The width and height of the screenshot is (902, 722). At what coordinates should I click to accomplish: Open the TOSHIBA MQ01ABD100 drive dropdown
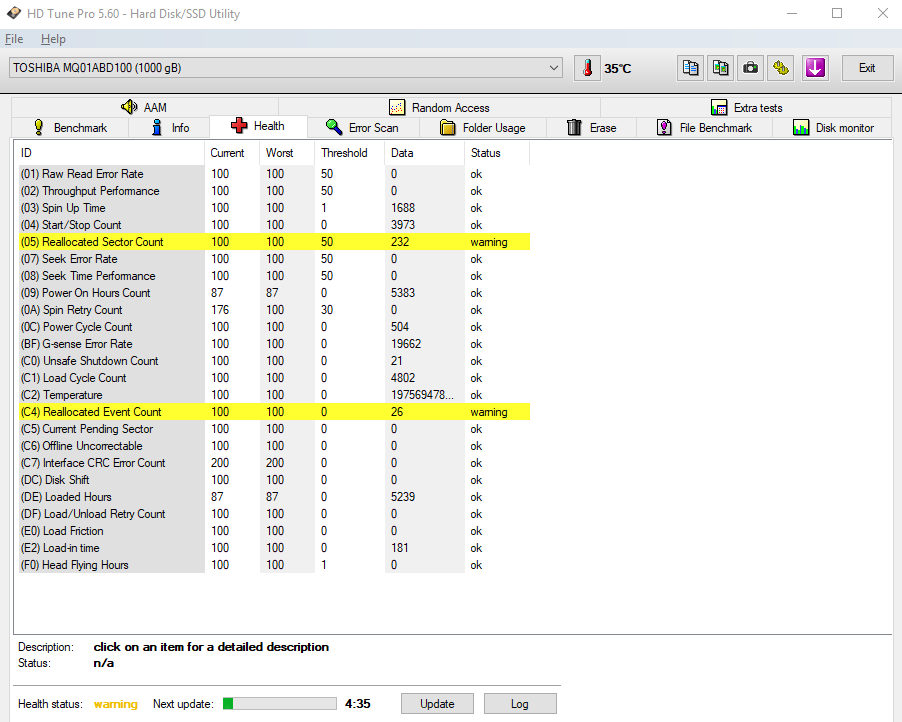point(286,68)
